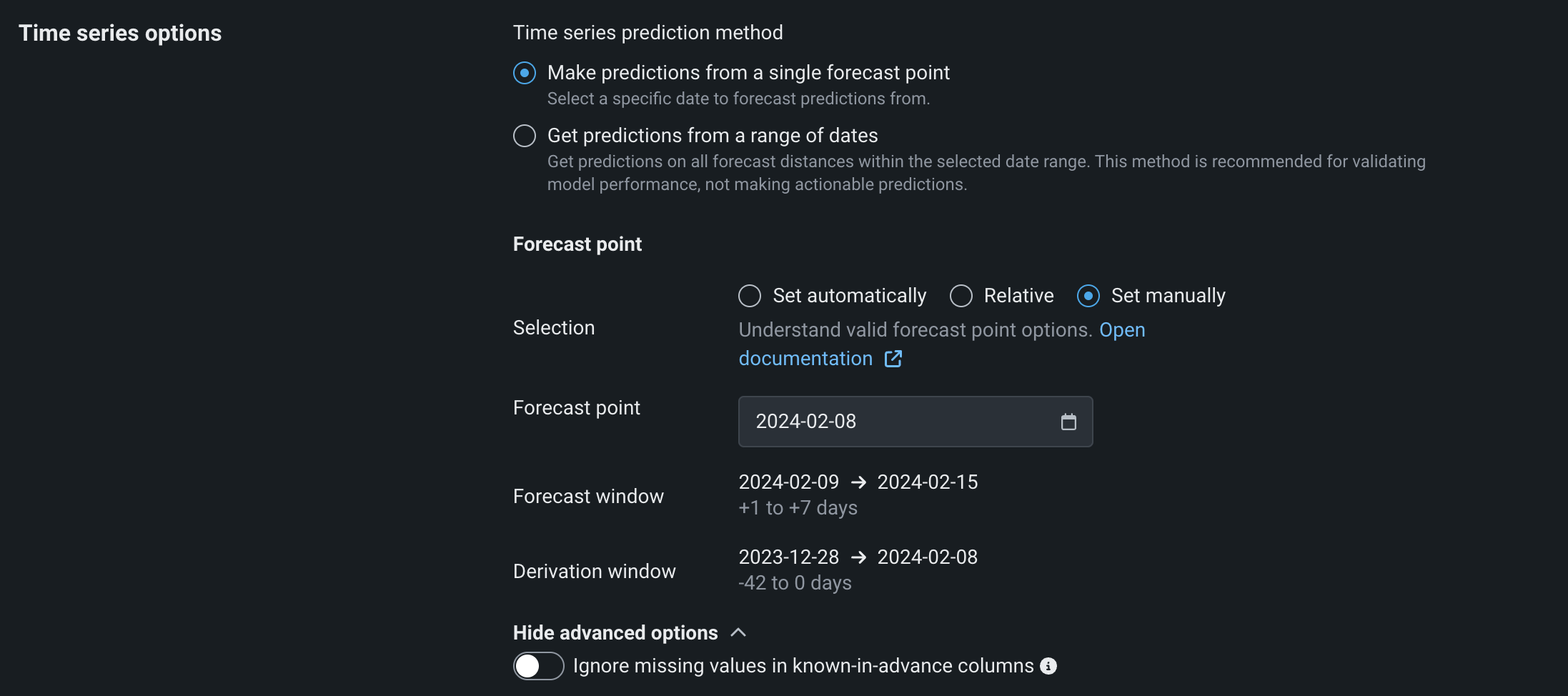This screenshot has height=696, width=1568.
Task: Enable Ignore missing values toggle switch
Action: click(538, 666)
